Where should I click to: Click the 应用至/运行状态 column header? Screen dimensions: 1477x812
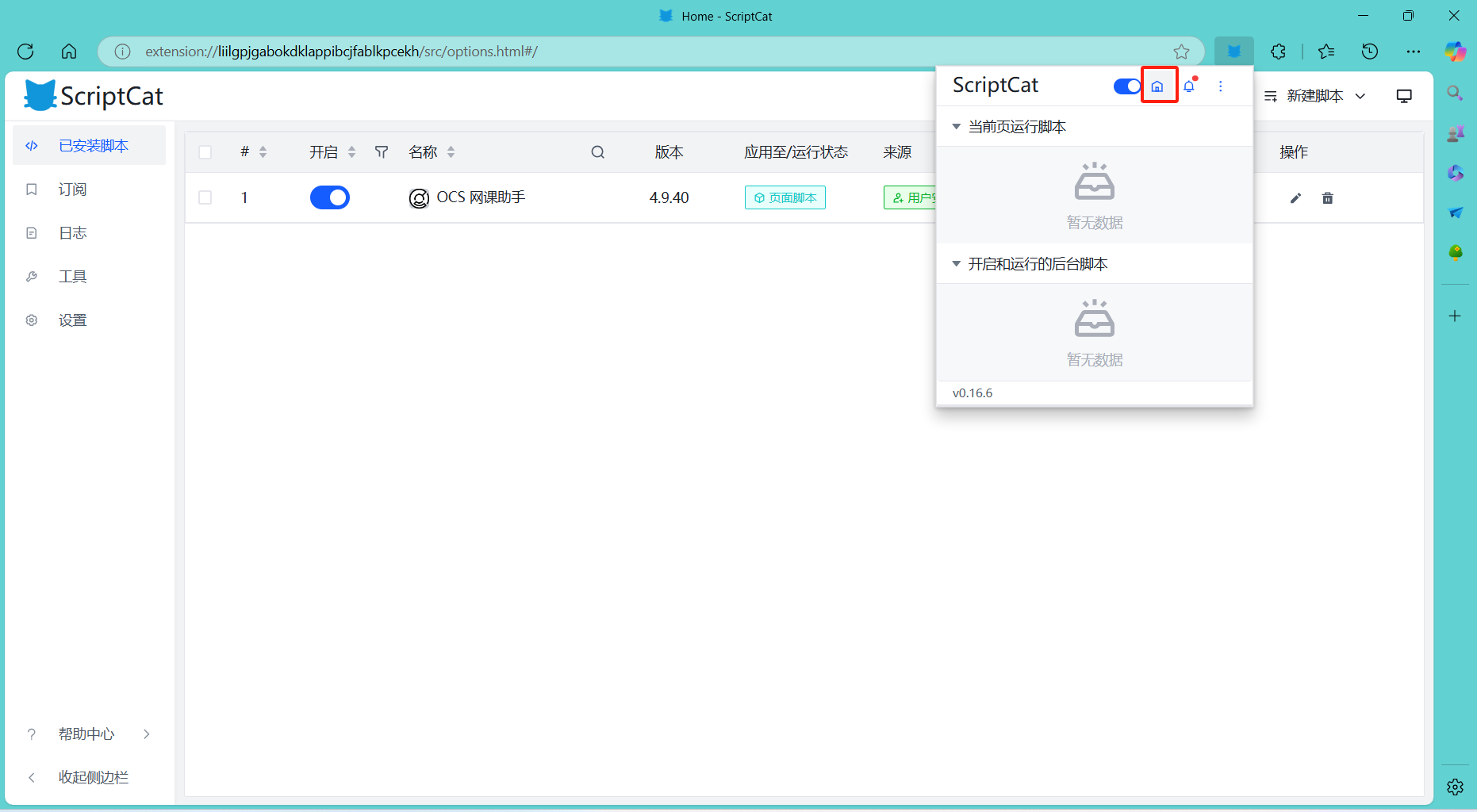click(796, 152)
